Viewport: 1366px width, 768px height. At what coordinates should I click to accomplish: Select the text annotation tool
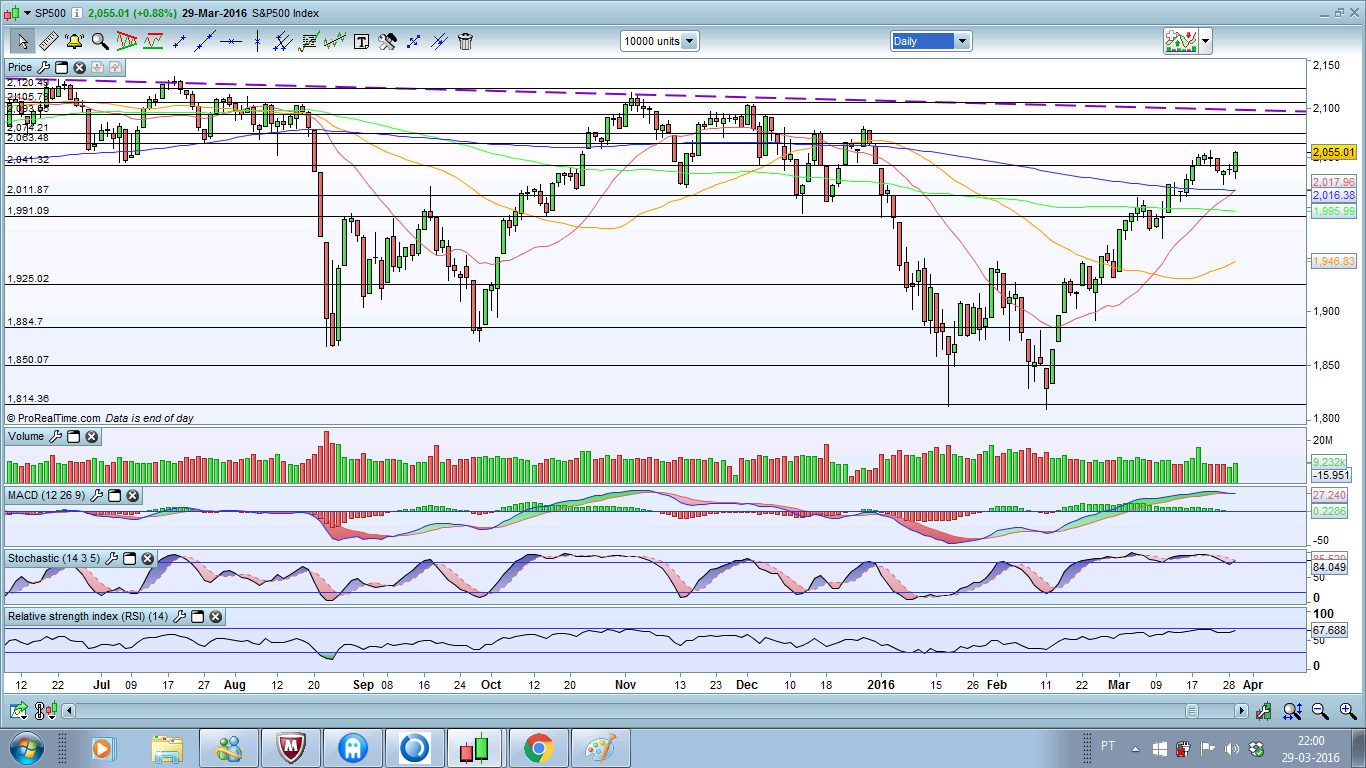(x=361, y=41)
